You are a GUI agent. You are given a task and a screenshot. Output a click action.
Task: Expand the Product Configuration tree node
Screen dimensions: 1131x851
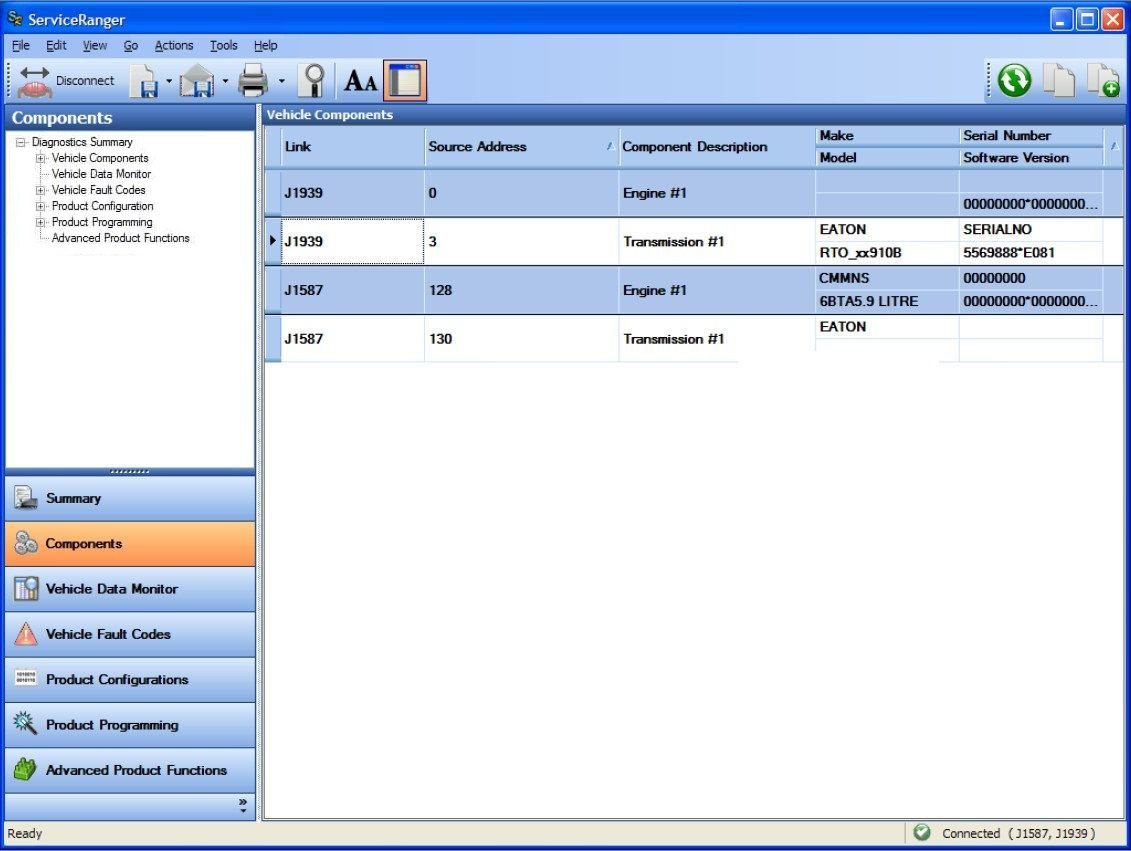(40, 206)
